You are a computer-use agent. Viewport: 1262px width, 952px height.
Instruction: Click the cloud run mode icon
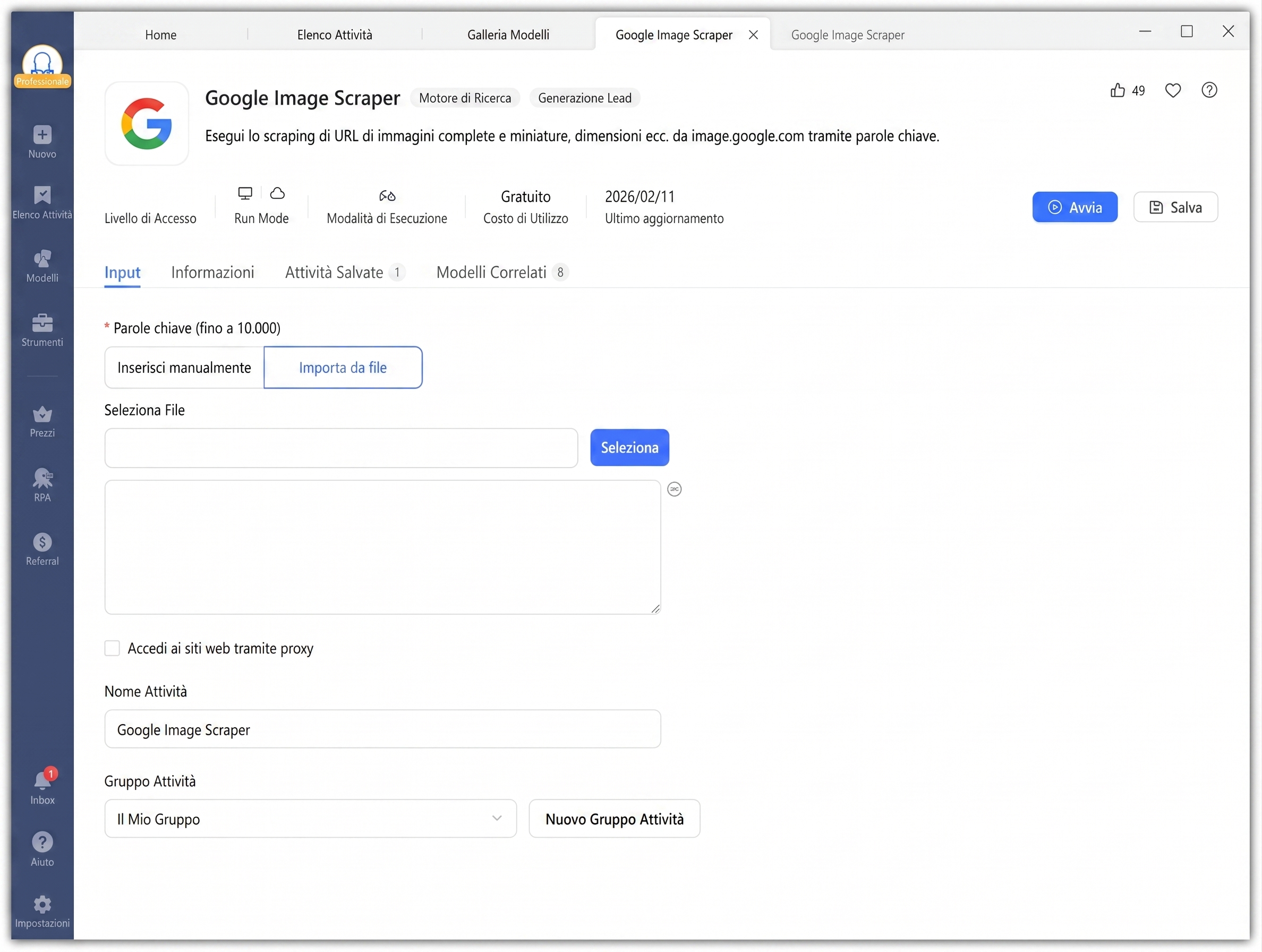pos(277,193)
